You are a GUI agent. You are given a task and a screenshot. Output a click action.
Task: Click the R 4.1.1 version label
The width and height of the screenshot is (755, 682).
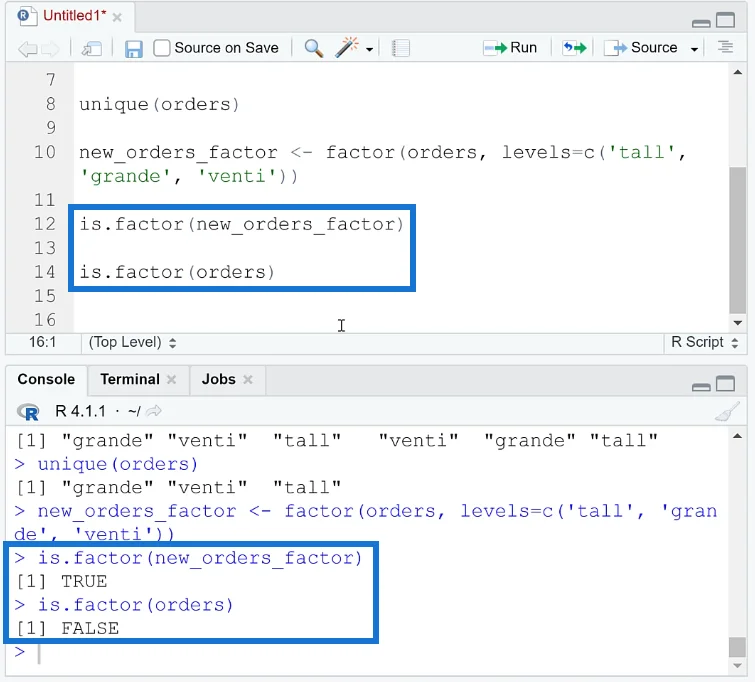(x=80, y=411)
